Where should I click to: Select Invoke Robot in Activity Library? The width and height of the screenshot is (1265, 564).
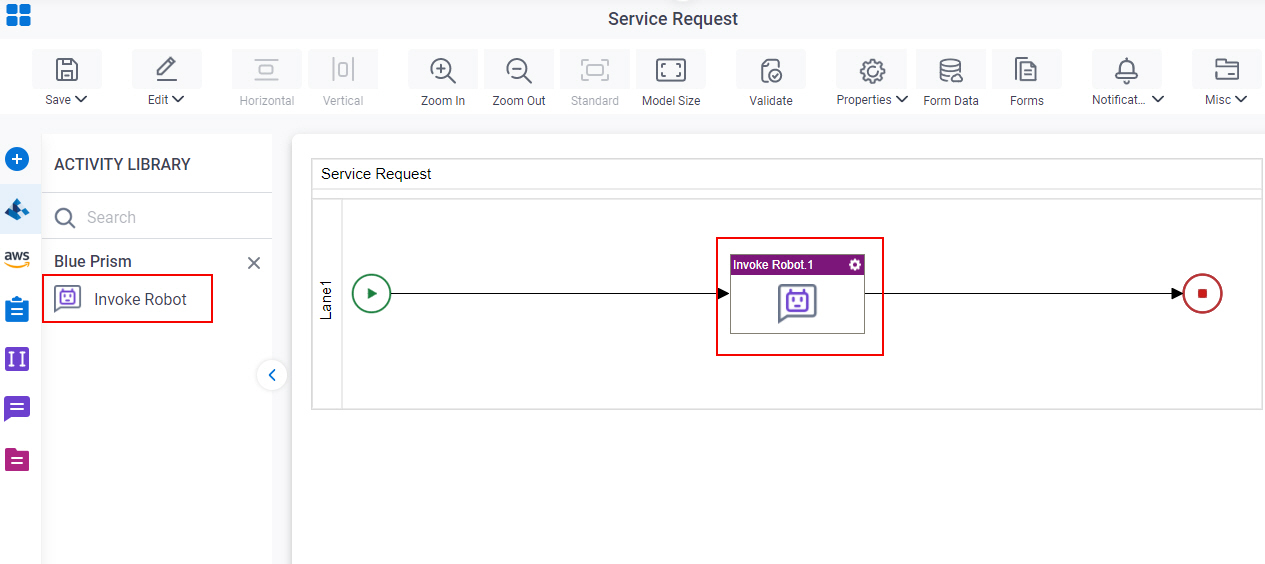(127, 299)
